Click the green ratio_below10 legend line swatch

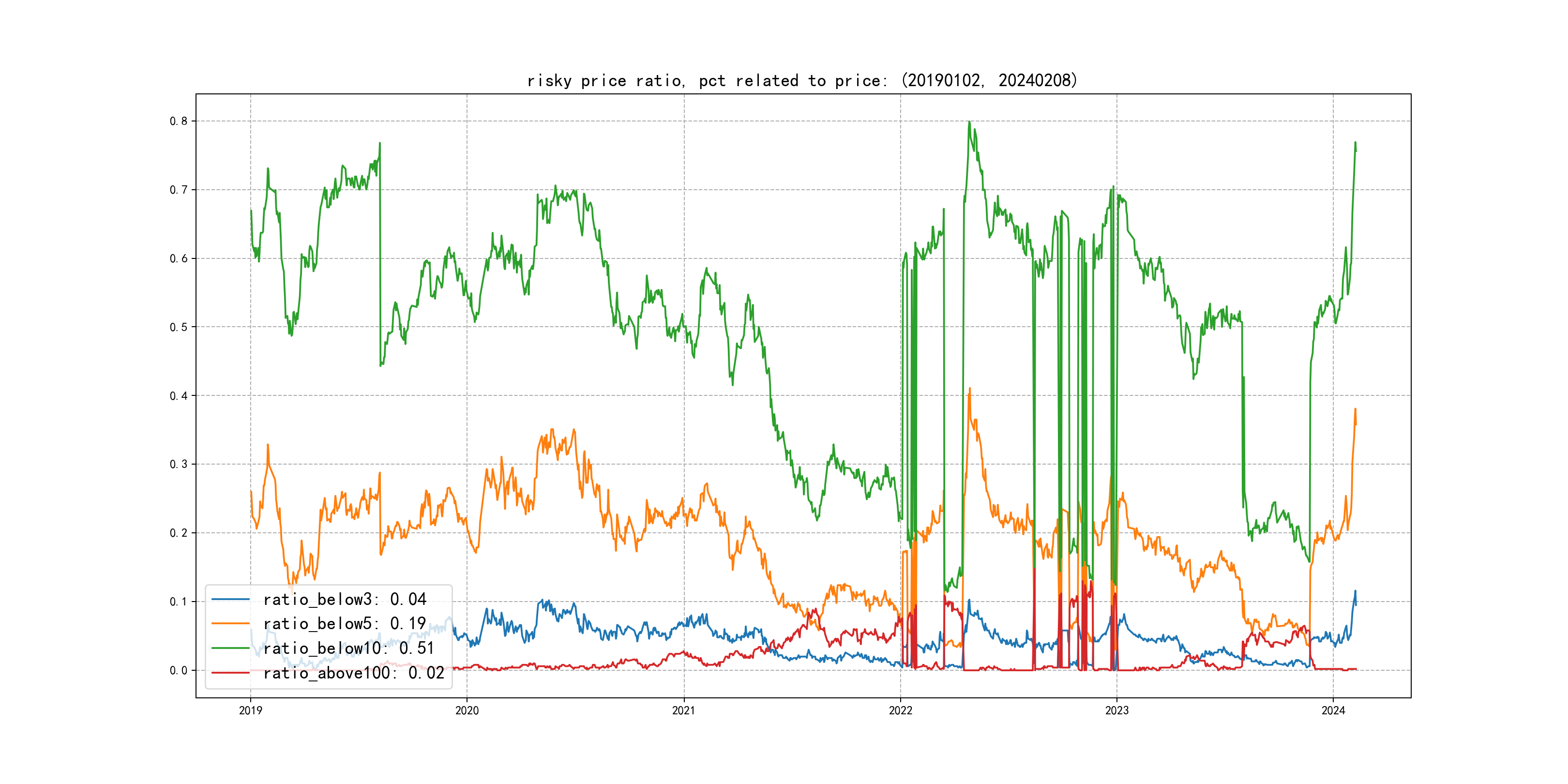tap(230, 648)
